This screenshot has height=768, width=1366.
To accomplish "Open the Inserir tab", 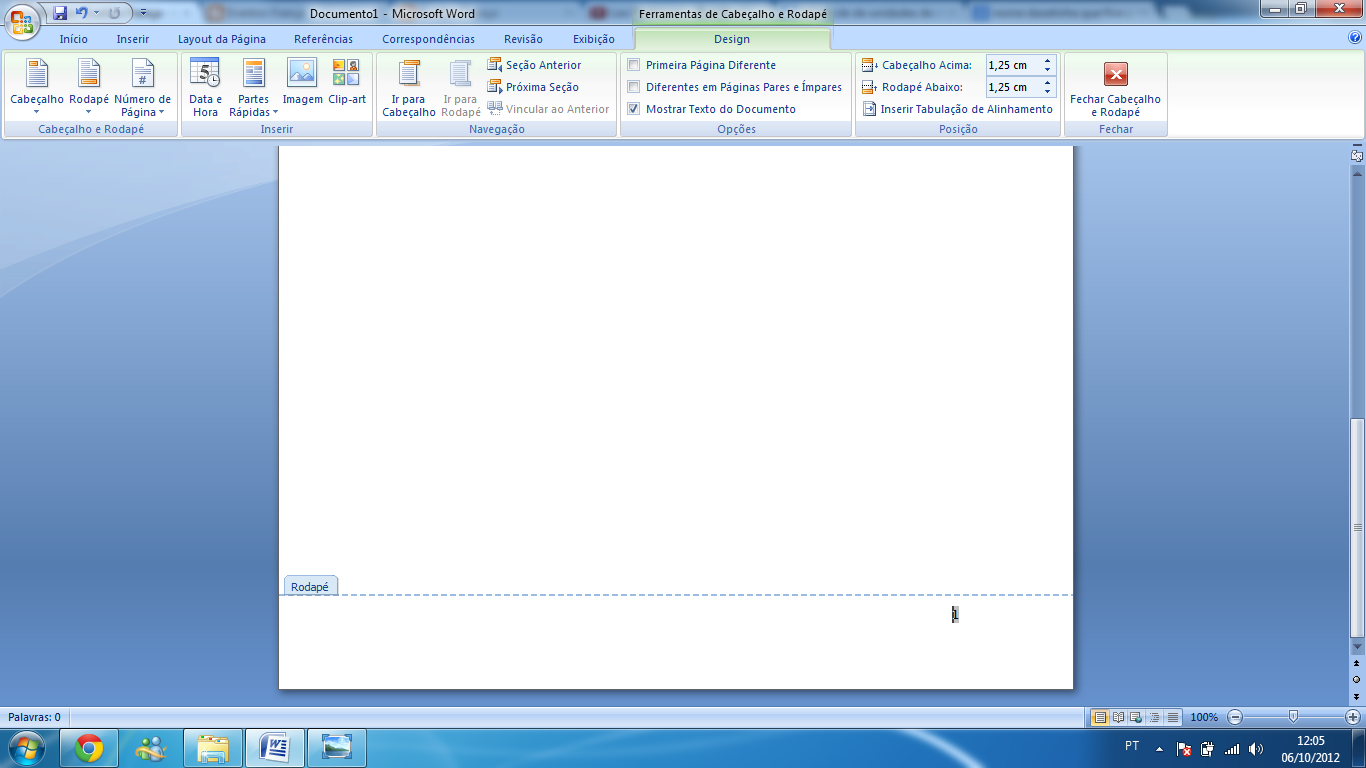I will tap(132, 39).
